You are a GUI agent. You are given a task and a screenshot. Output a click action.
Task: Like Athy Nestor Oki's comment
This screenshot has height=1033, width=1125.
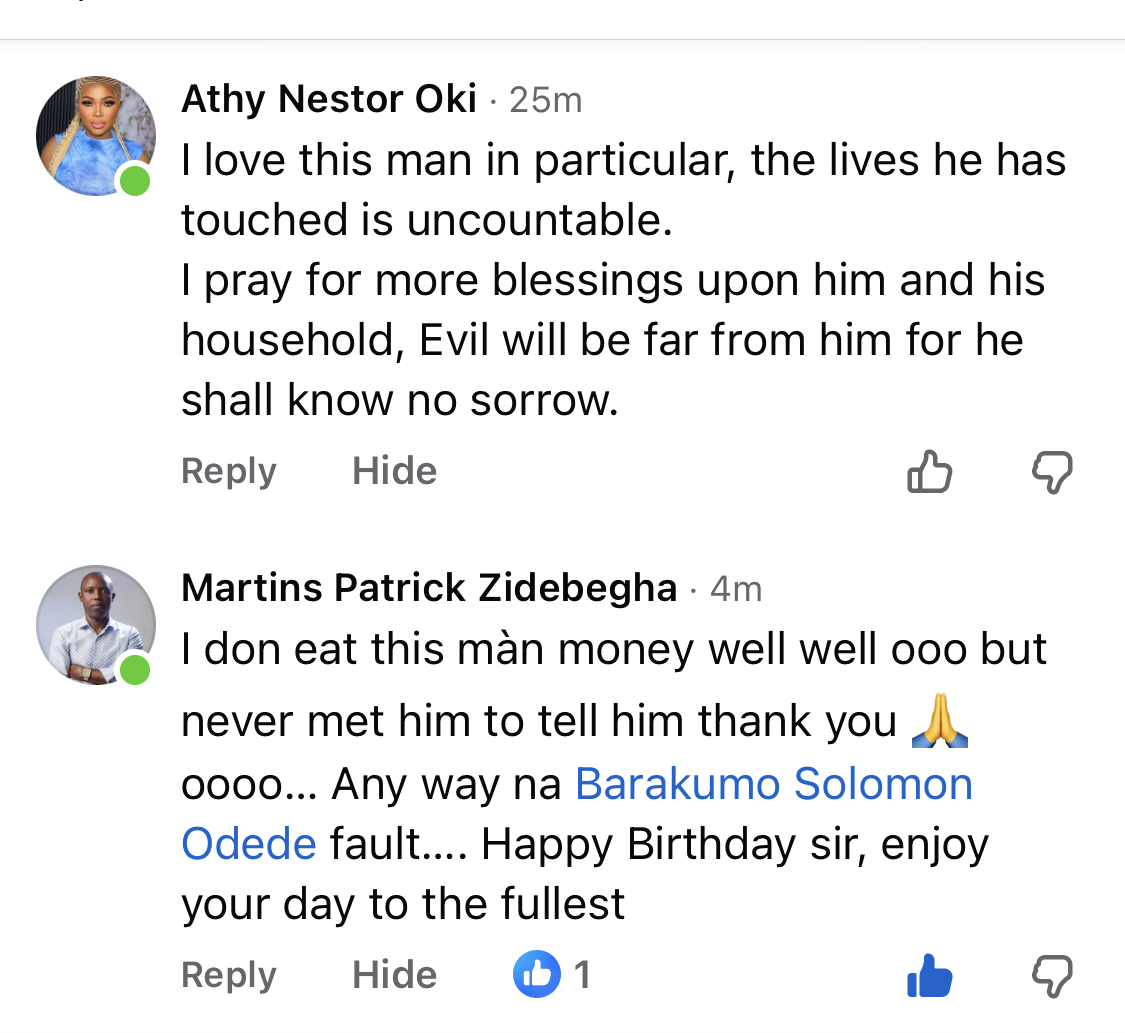(x=929, y=472)
